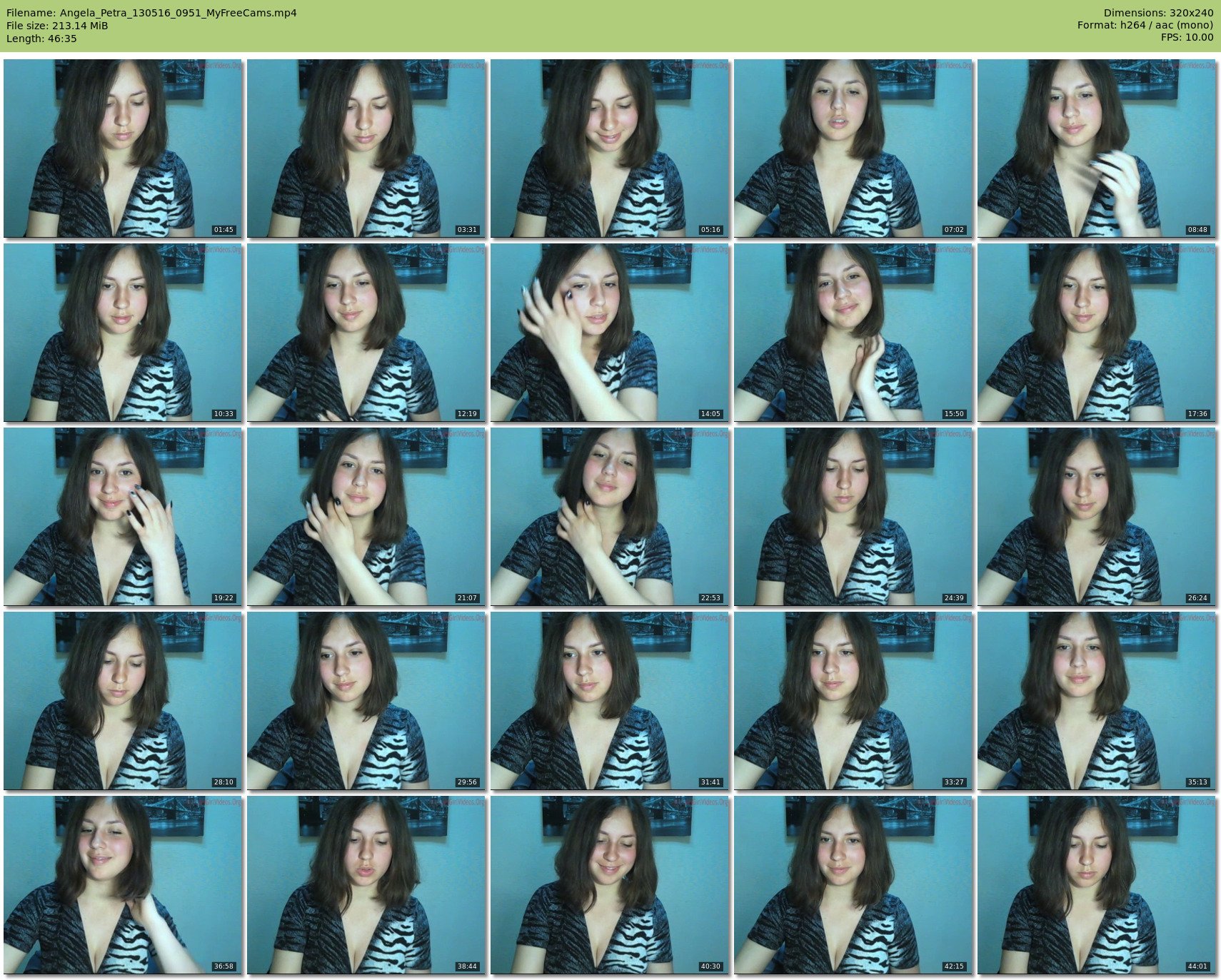Click the 14:05 thumbnail

(610, 333)
